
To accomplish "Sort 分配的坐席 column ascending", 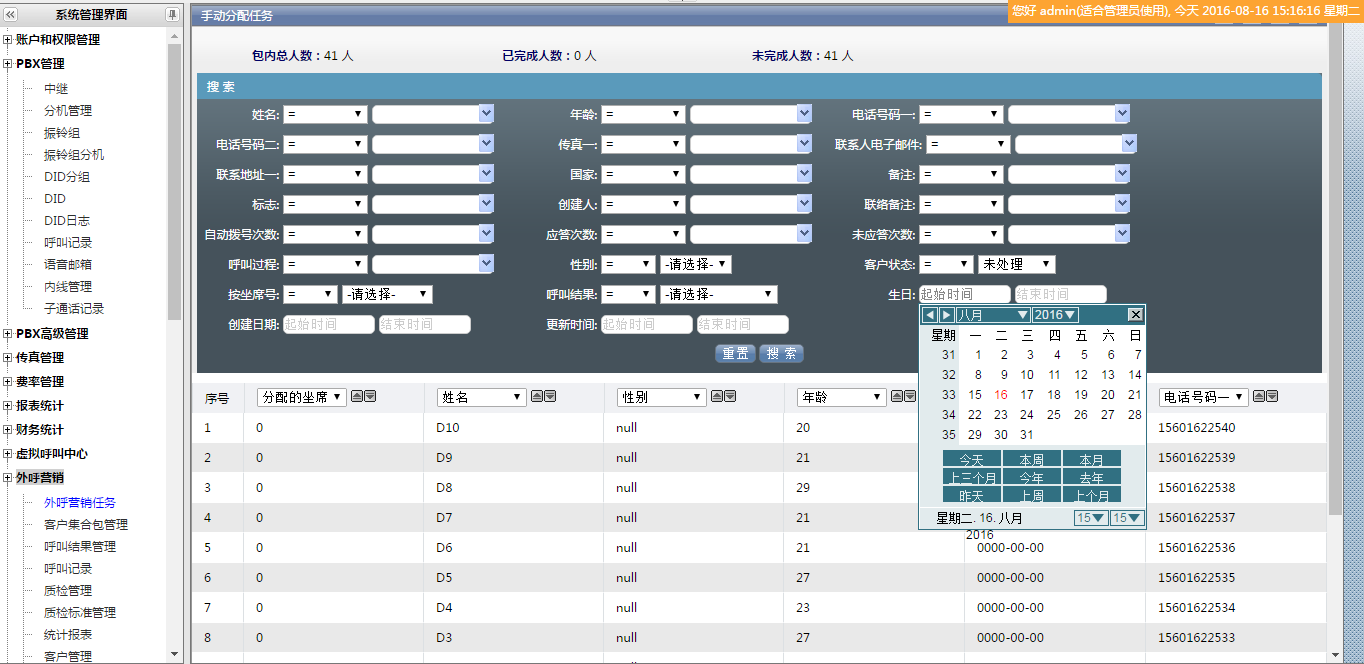I will pyautogui.click(x=356, y=397).
